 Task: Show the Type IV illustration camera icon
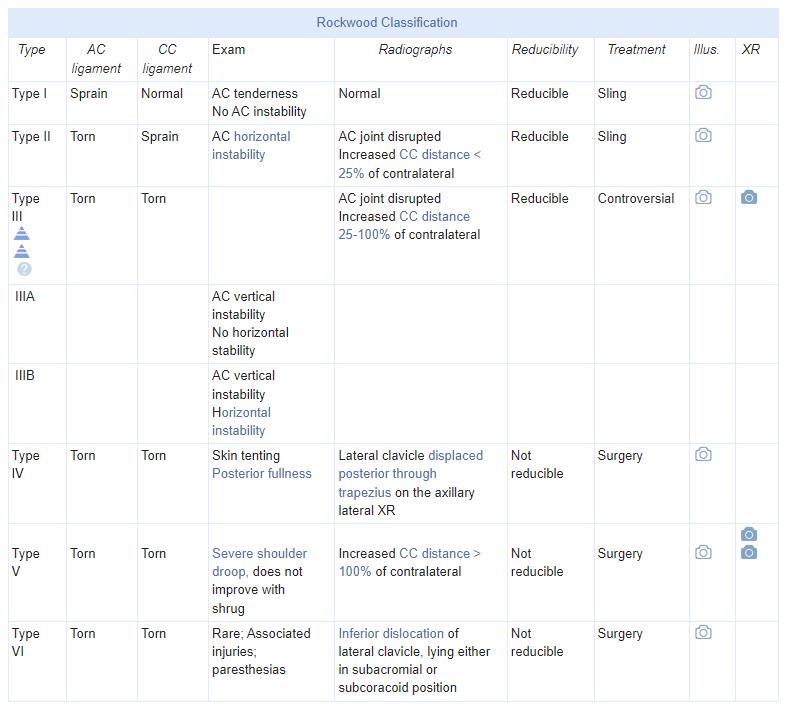[x=703, y=455]
